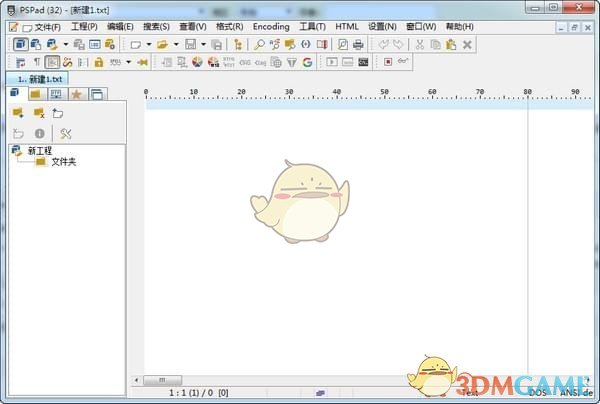Click the inner document restore button
The height and width of the screenshot is (404, 600).
point(574,28)
